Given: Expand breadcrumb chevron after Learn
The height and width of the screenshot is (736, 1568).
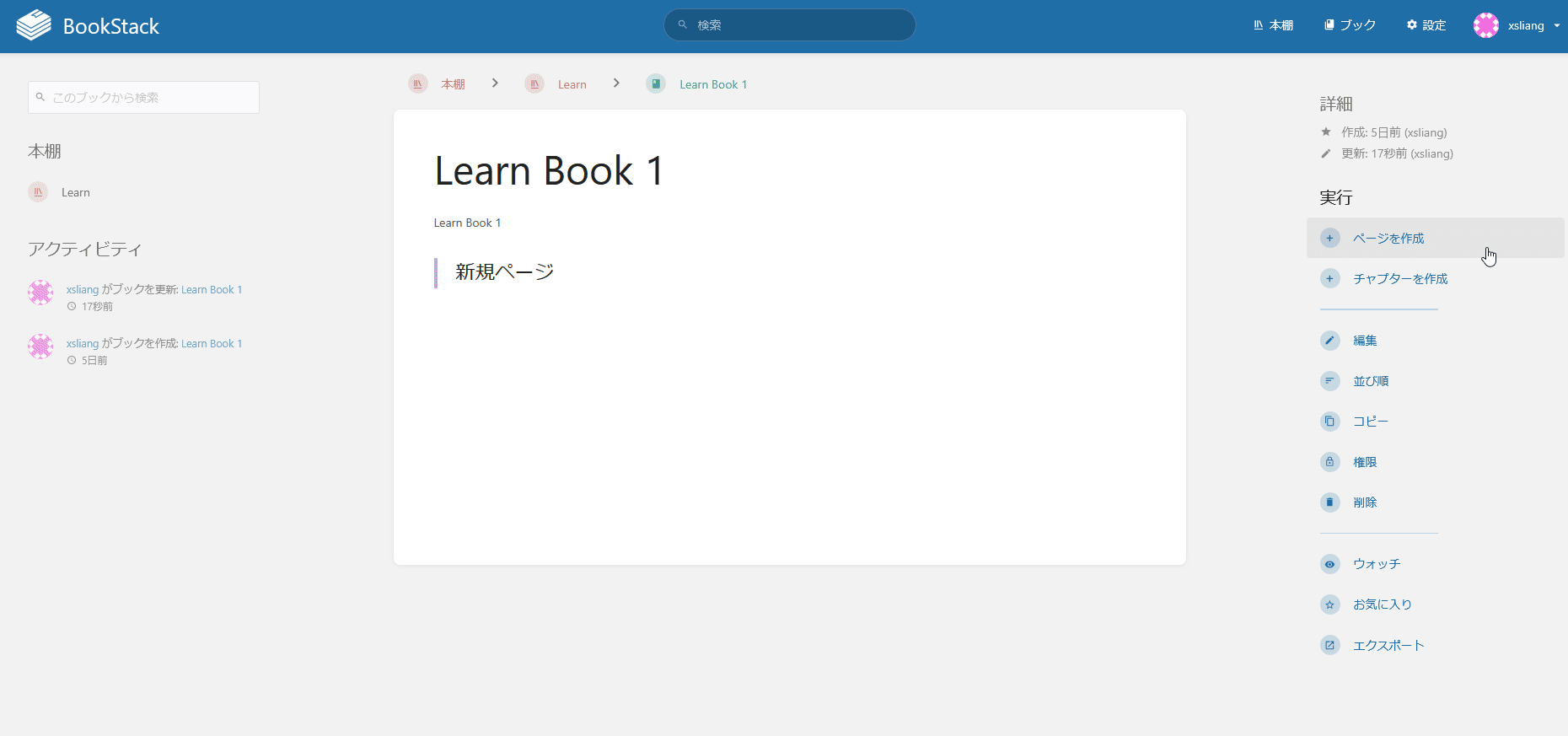Looking at the screenshot, I should 616,83.
